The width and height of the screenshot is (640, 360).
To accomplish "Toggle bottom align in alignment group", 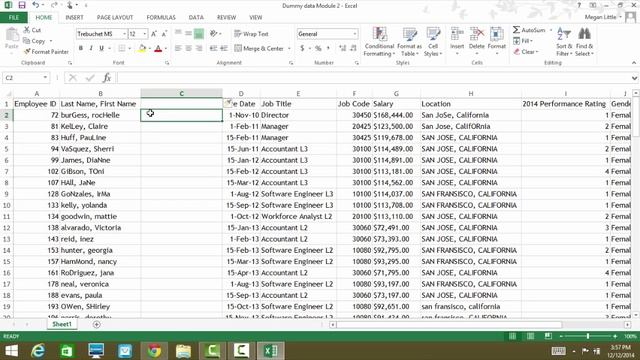I will coord(199,34).
